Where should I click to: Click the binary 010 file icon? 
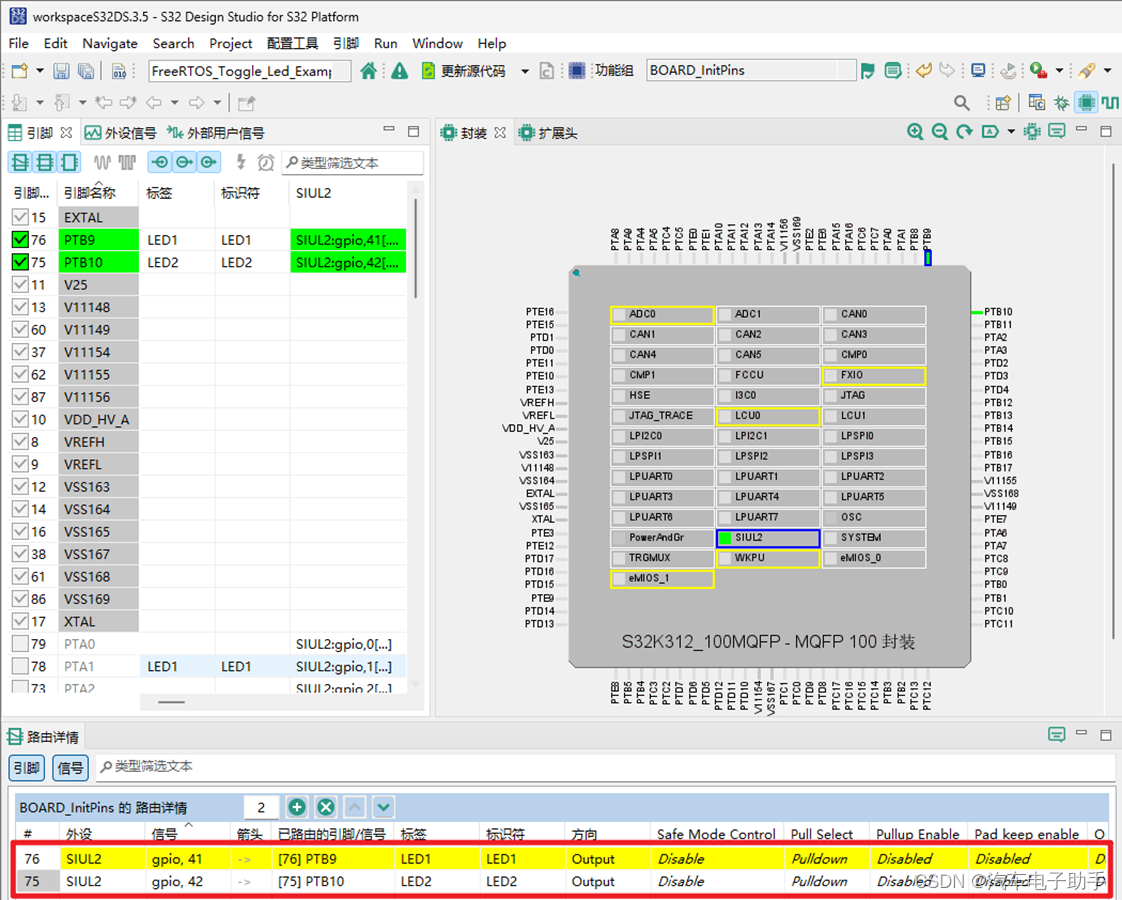[x=119, y=71]
